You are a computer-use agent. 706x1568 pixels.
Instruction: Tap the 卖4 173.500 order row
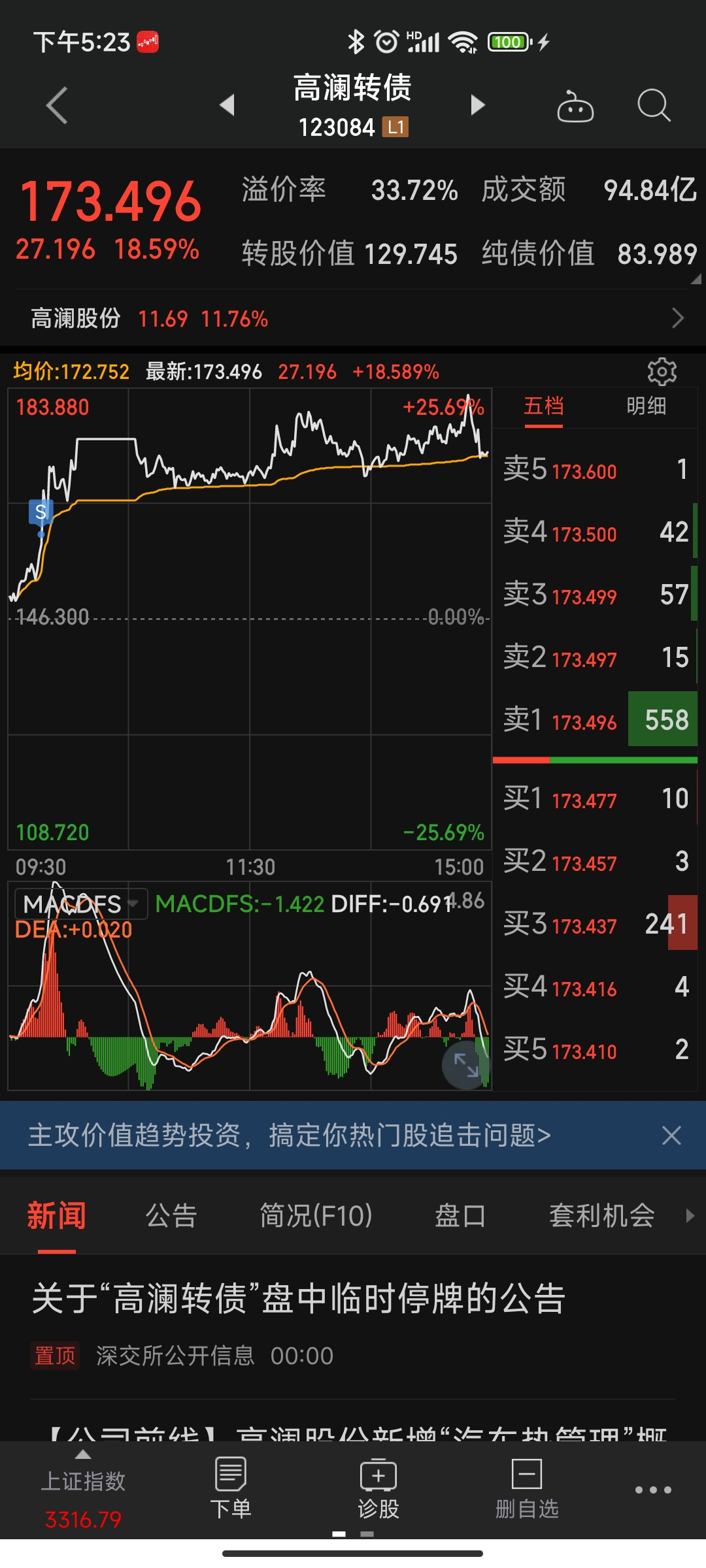coord(595,532)
